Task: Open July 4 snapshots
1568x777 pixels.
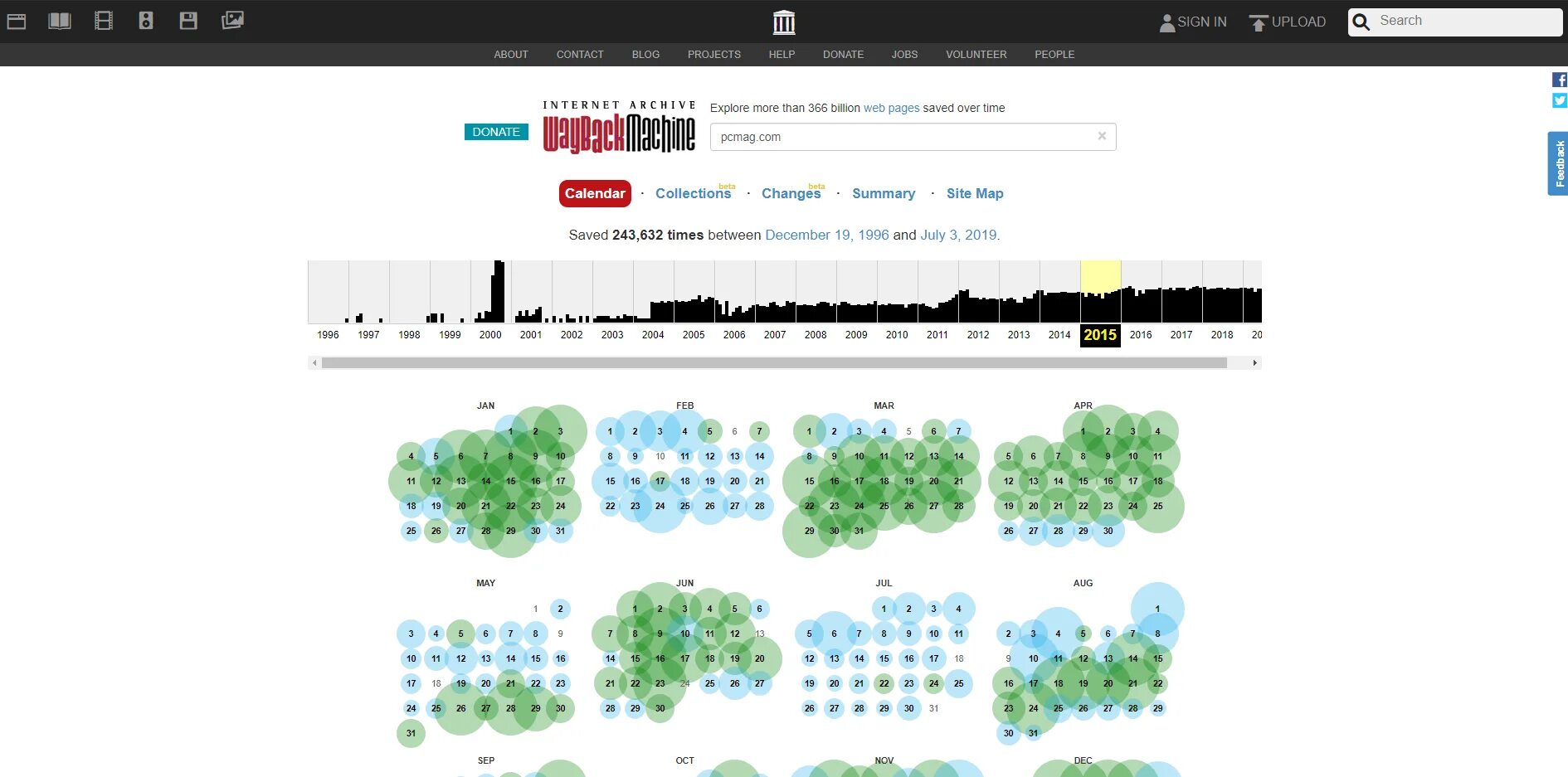Action: click(x=959, y=609)
